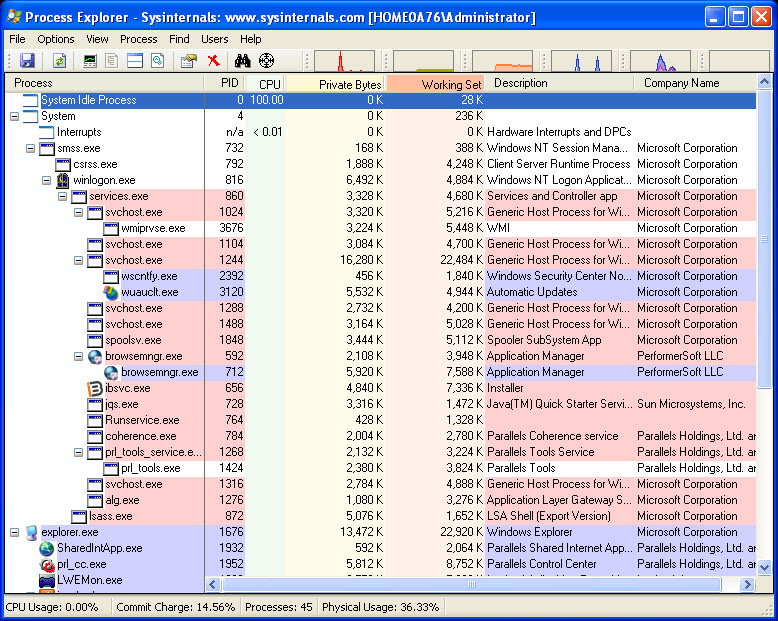The height and width of the screenshot is (621, 778).
Task: Collapse svchost.exe PID 1024 node
Action: click(78, 212)
